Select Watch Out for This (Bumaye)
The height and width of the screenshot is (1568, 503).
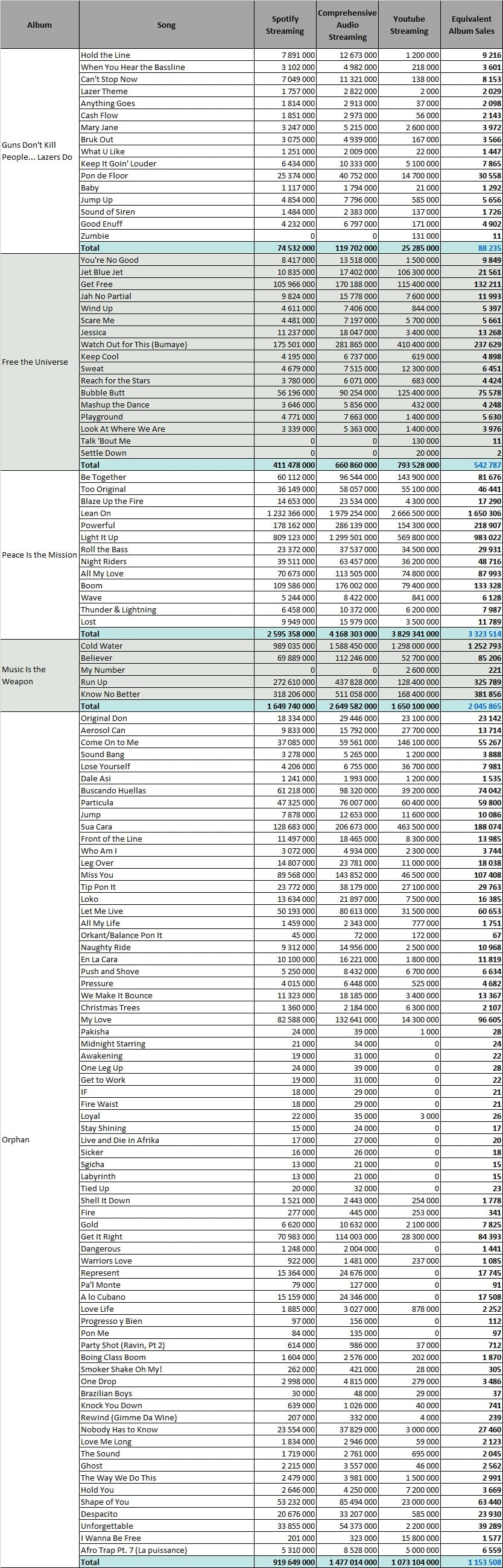[133, 344]
